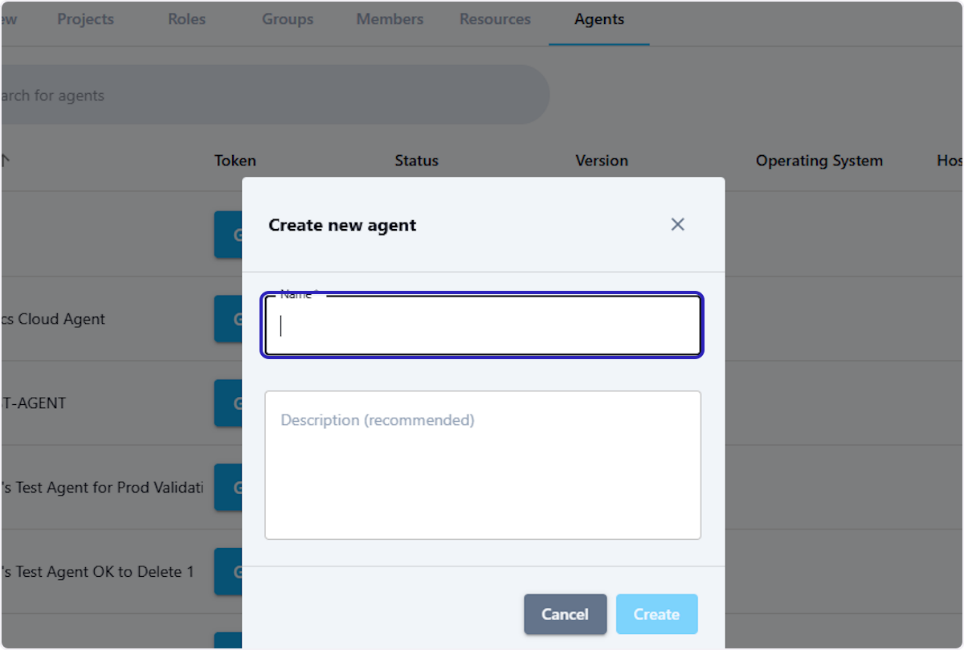
Task: Sort by the Status column header
Action: [416, 161]
